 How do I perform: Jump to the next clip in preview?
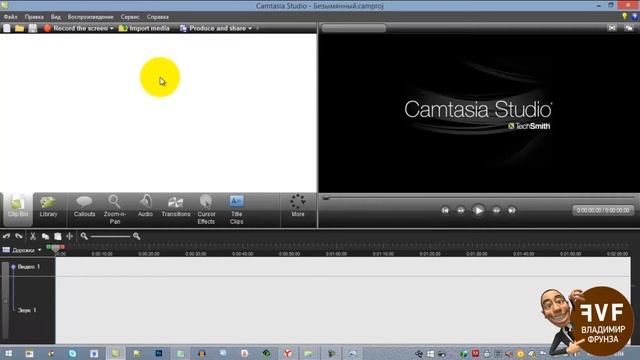tap(511, 210)
